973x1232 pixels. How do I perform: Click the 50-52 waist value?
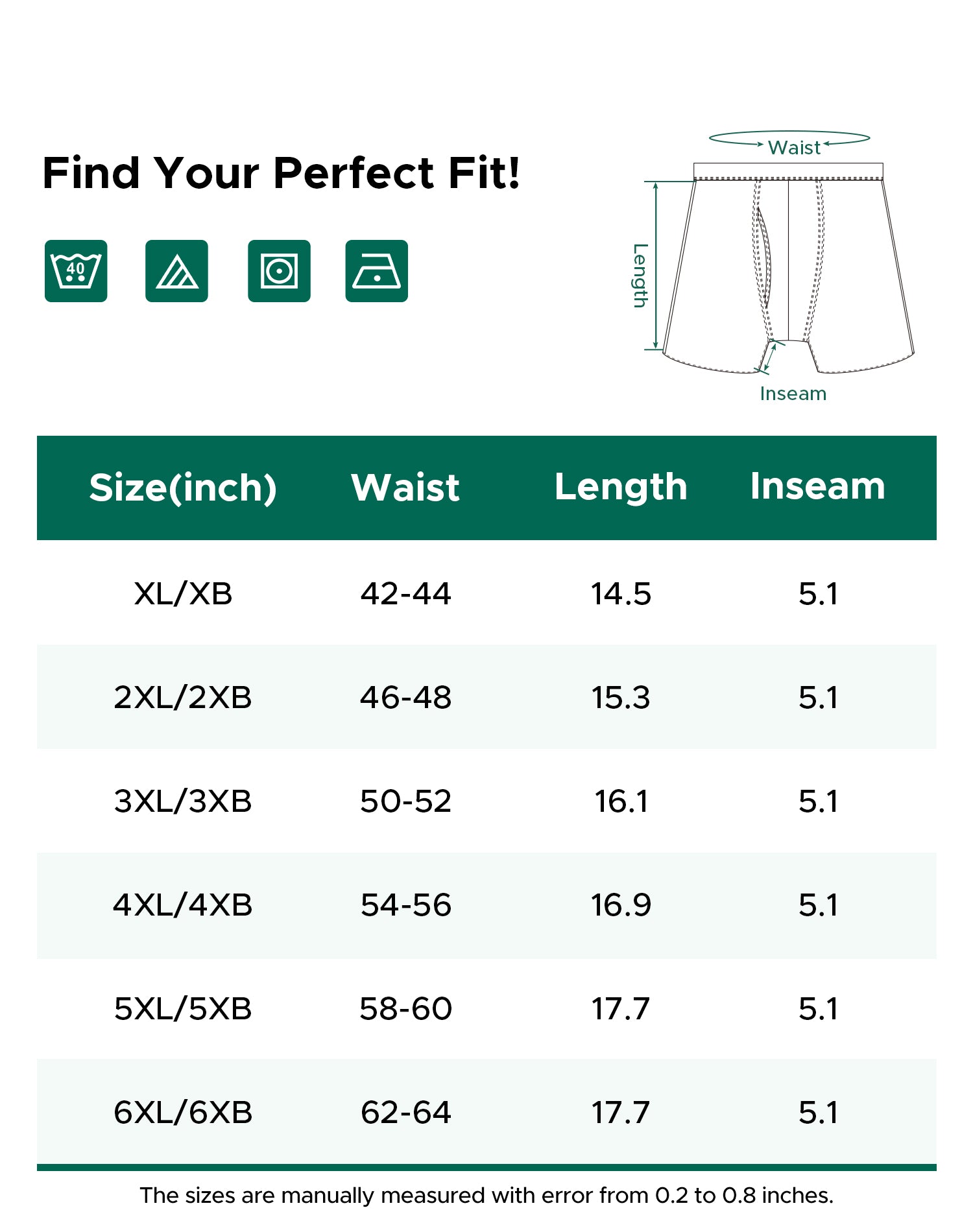point(405,801)
